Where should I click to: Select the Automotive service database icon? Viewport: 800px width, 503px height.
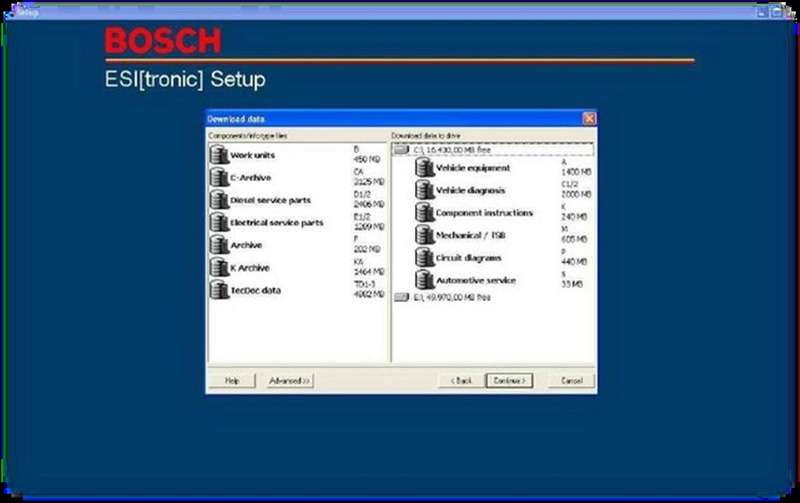point(424,279)
